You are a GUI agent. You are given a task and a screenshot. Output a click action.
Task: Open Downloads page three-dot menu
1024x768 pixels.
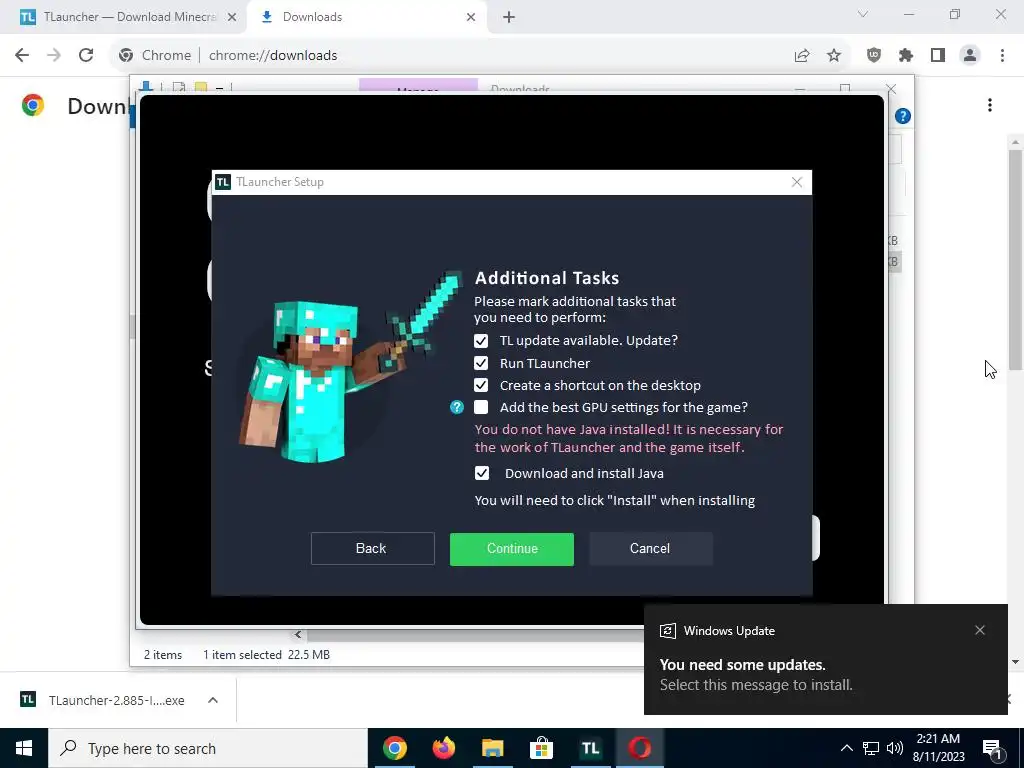[x=990, y=105]
